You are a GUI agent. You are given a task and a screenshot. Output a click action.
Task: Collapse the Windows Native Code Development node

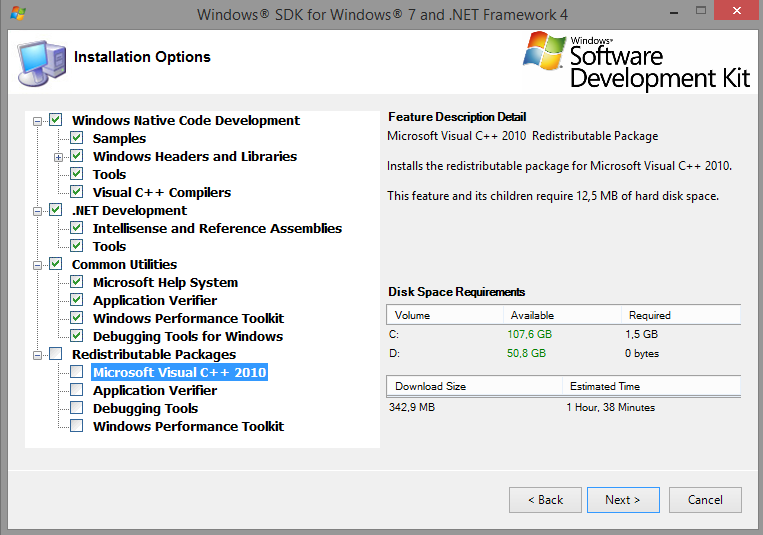[x=38, y=121]
